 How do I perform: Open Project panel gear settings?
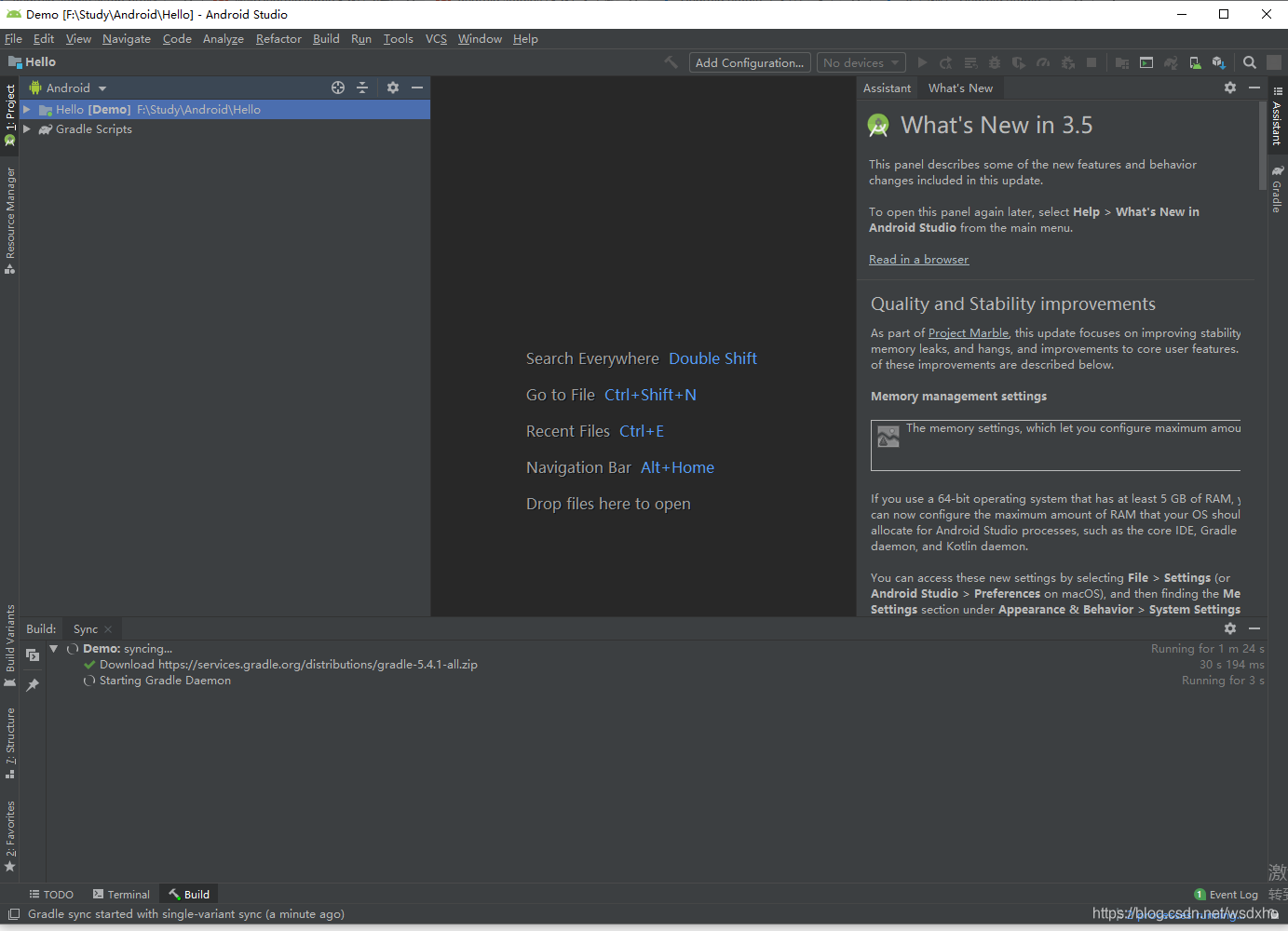(393, 88)
